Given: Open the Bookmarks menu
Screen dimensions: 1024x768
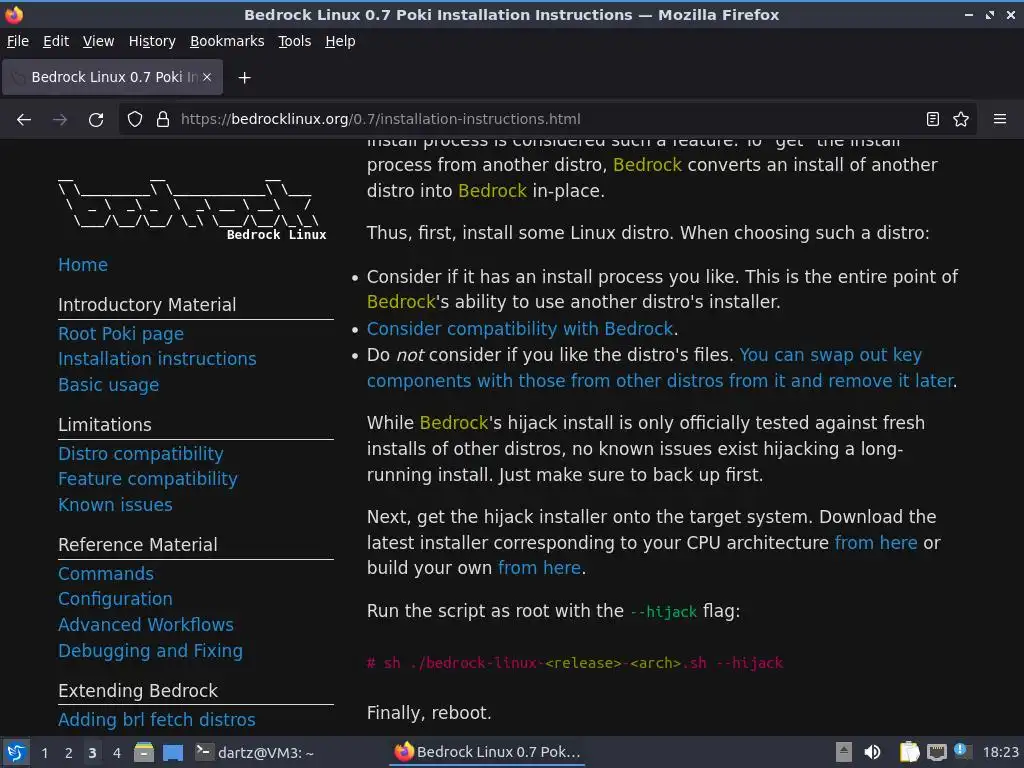Looking at the screenshot, I should tap(227, 41).
